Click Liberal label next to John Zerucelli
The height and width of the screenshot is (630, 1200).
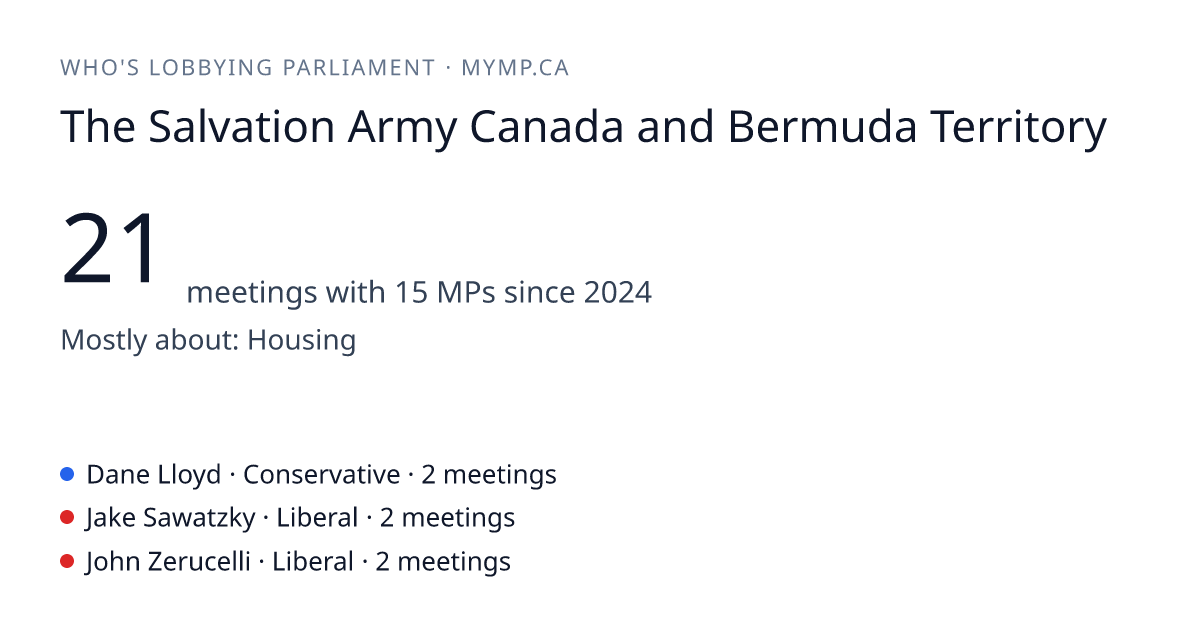pos(313,562)
